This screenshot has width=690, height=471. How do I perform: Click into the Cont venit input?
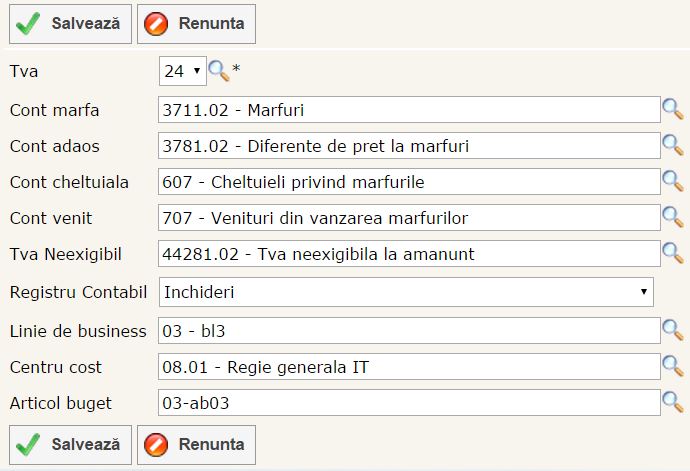click(409, 218)
